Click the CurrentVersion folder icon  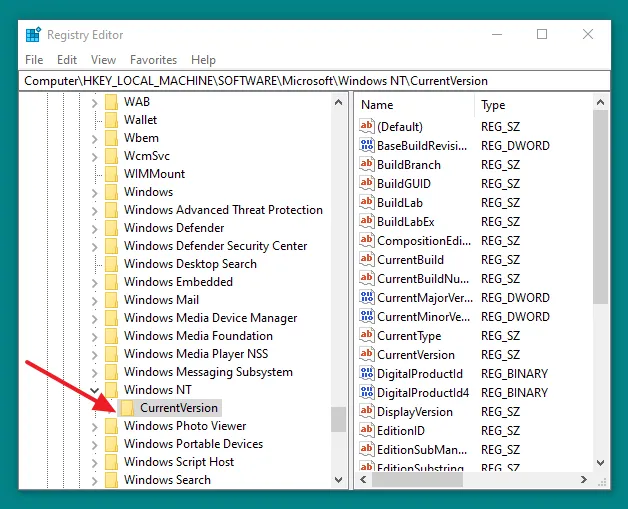click(127, 408)
